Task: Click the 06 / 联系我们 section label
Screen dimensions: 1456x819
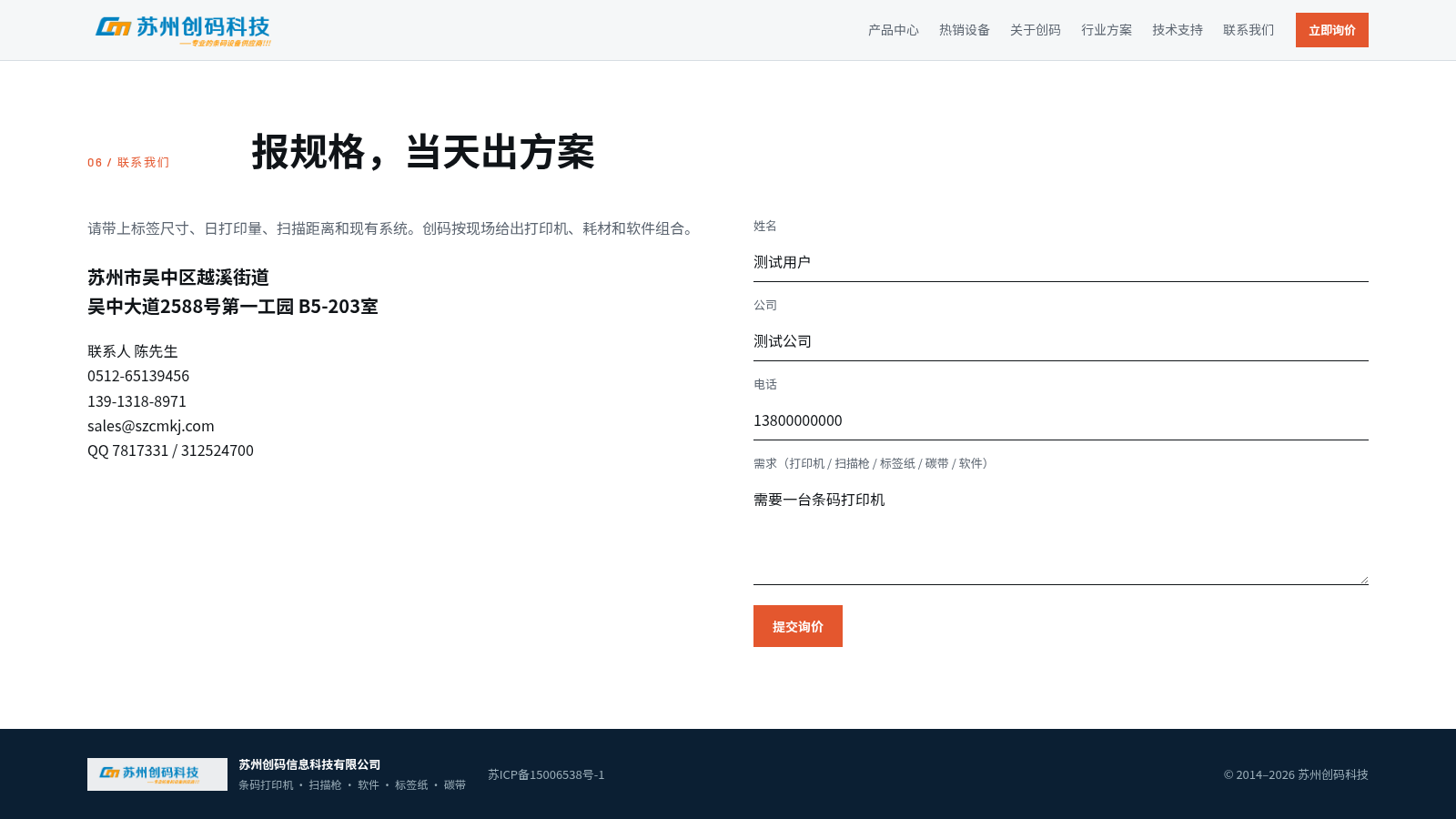Action: pos(128,162)
